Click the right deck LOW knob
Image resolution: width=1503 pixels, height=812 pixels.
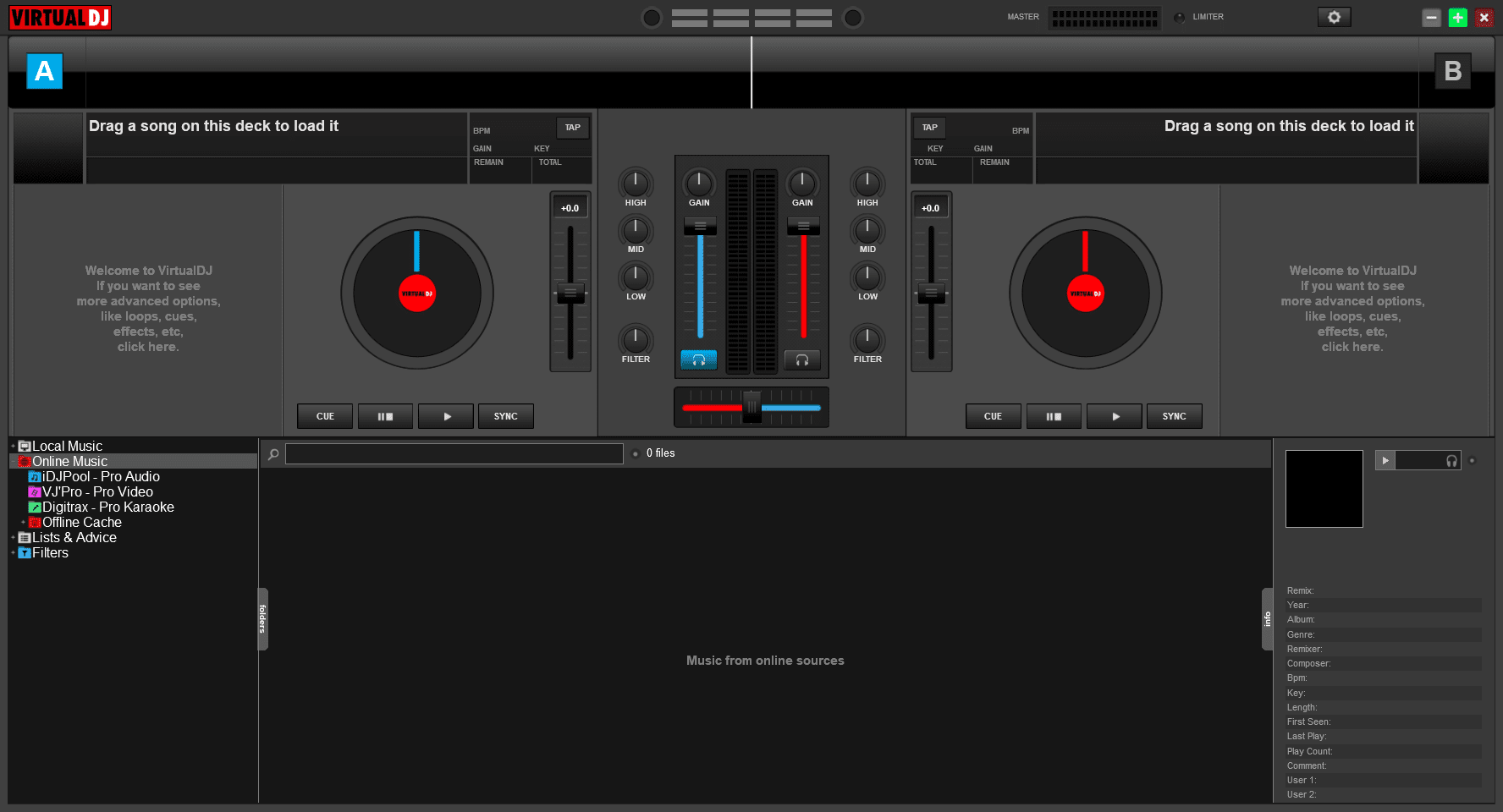(x=867, y=277)
